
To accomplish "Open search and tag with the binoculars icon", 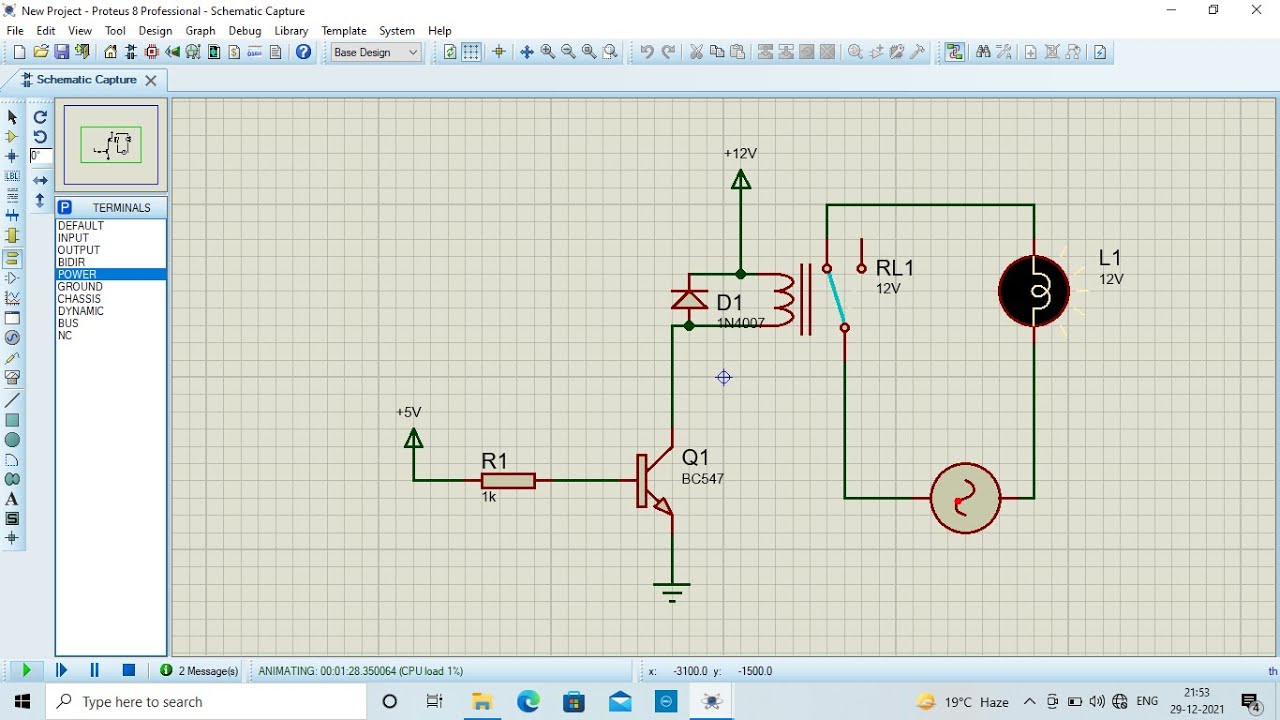I will pyautogui.click(x=983, y=52).
